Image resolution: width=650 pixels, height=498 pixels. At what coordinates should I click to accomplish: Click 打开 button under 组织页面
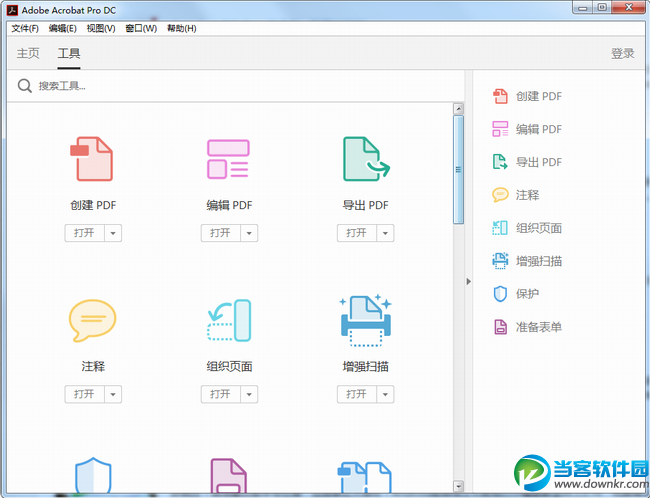pyautogui.click(x=221, y=394)
